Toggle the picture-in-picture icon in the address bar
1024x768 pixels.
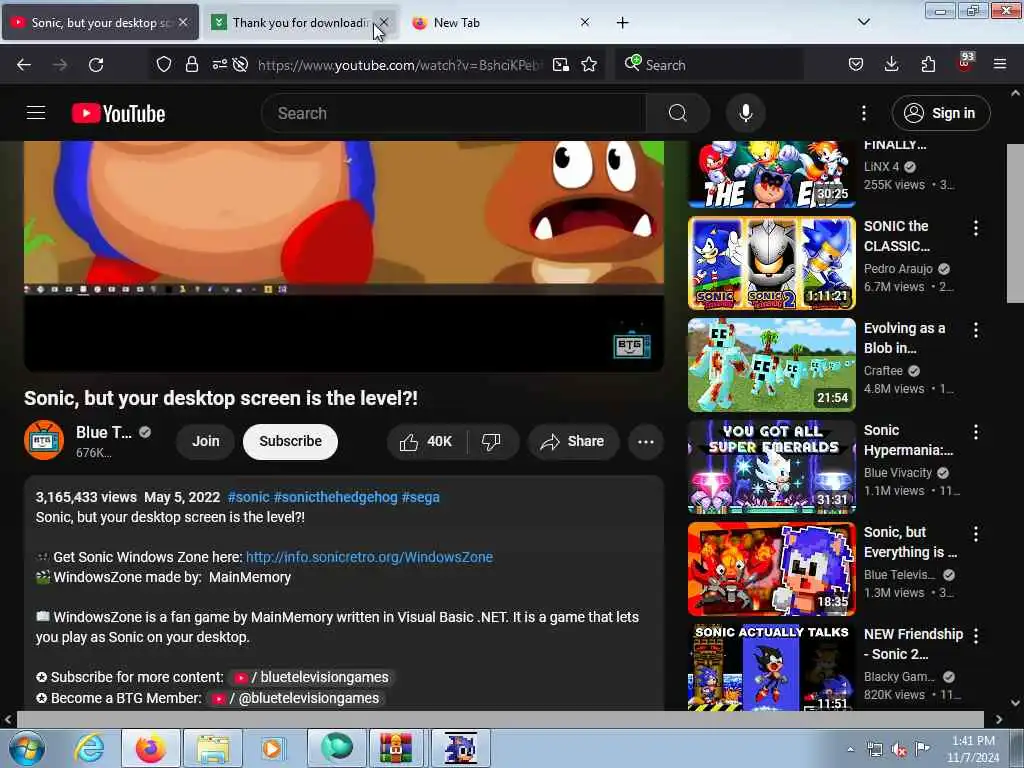tap(560, 65)
